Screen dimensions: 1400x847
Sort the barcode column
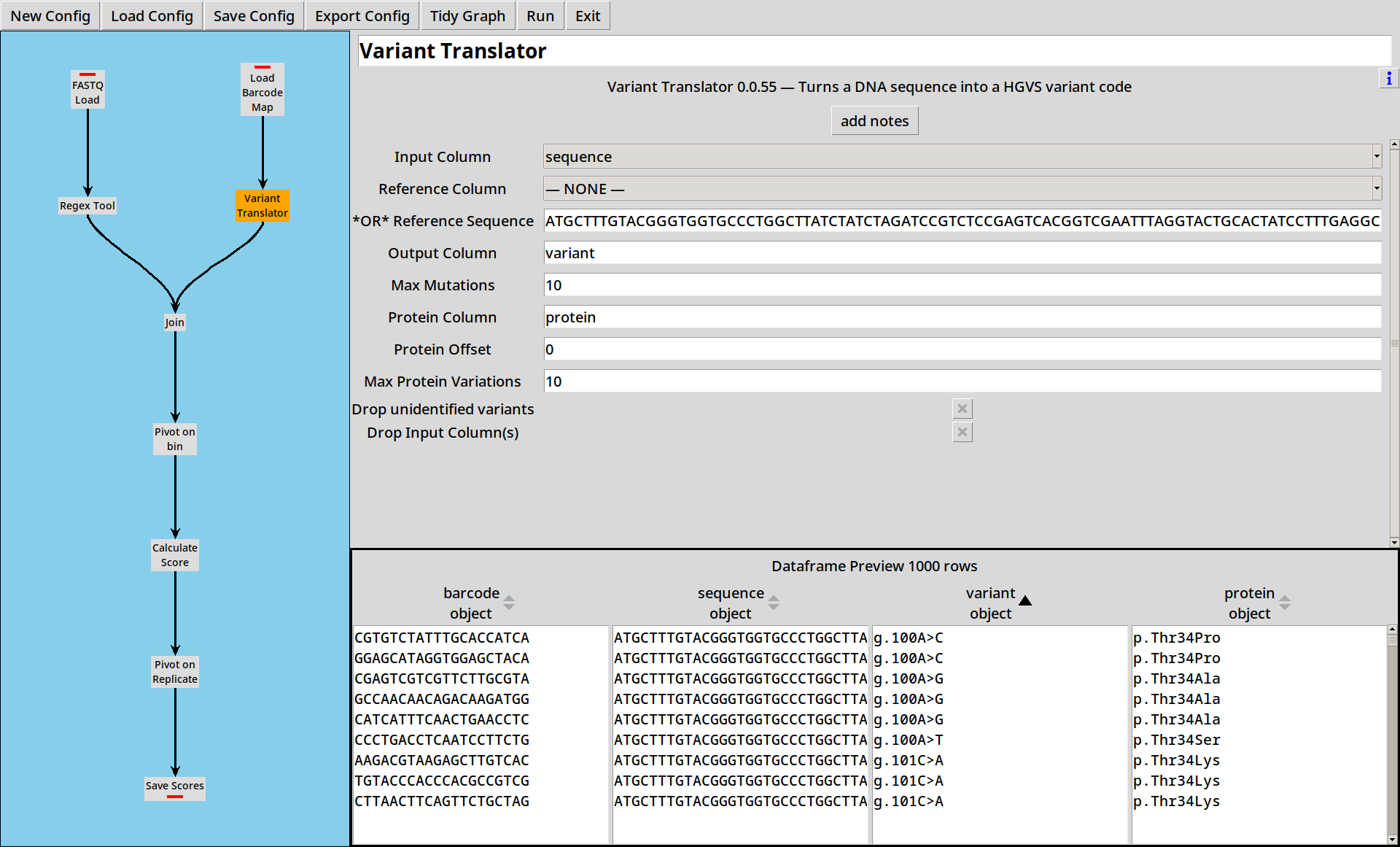[x=509, y=603]
